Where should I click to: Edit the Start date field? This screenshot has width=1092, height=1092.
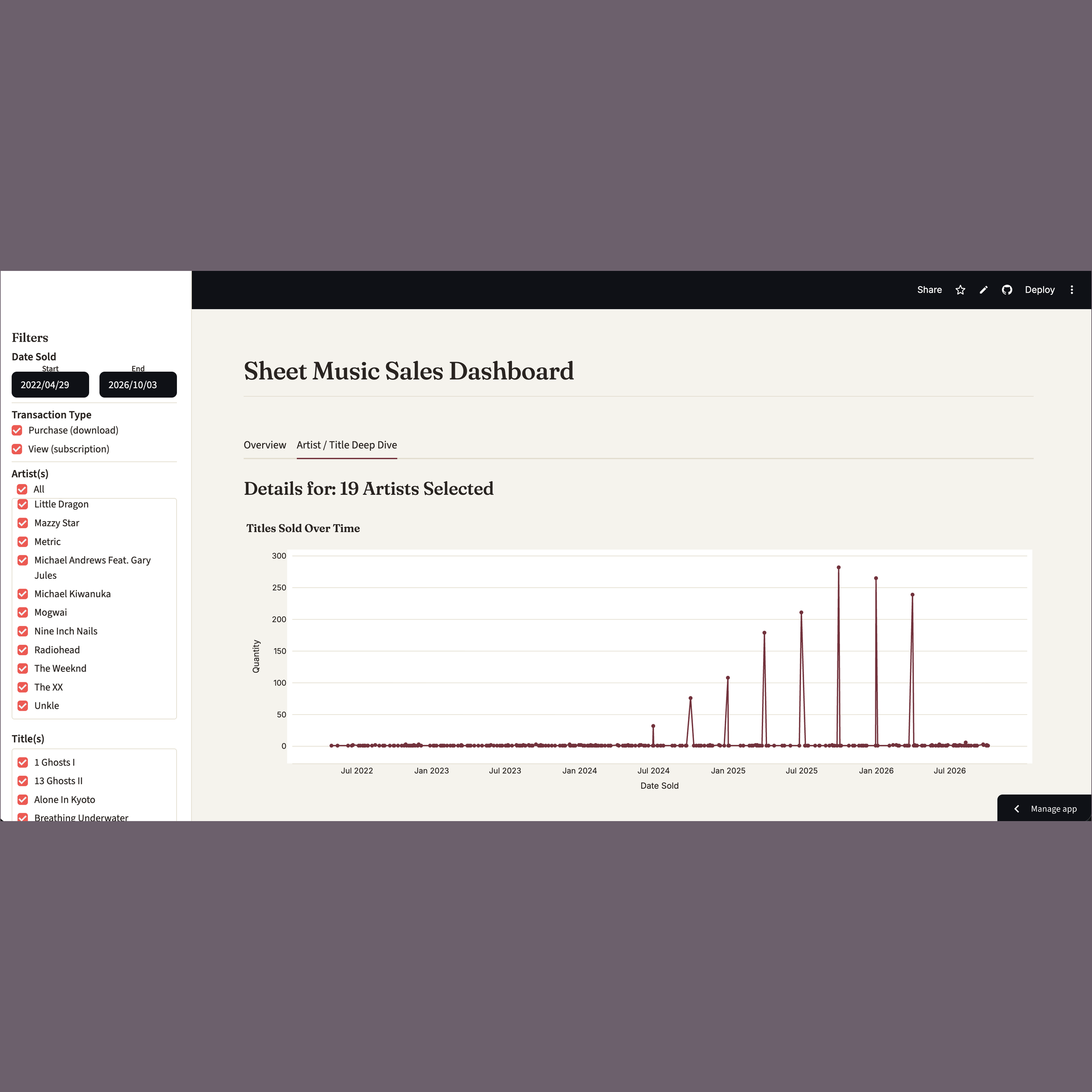[50, 384]
